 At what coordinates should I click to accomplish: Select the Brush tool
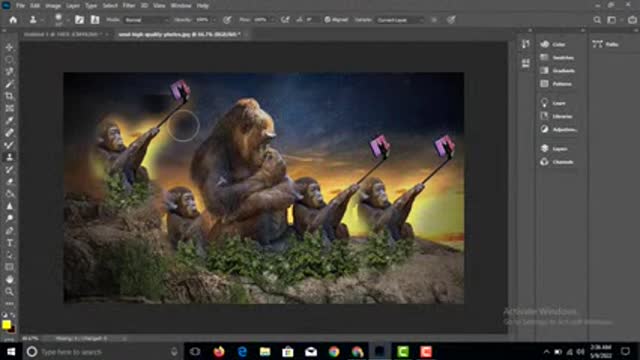click(x=9, y=145)
